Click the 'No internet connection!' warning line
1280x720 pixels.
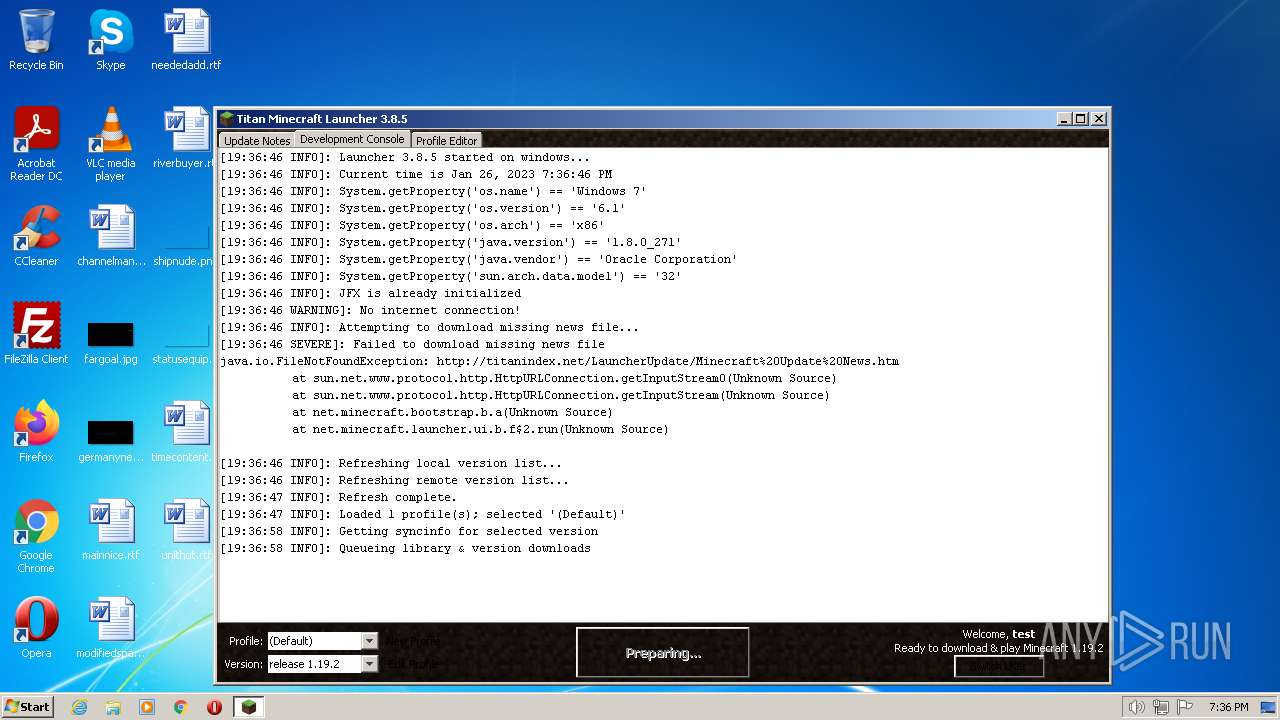(x=370, y=310)
